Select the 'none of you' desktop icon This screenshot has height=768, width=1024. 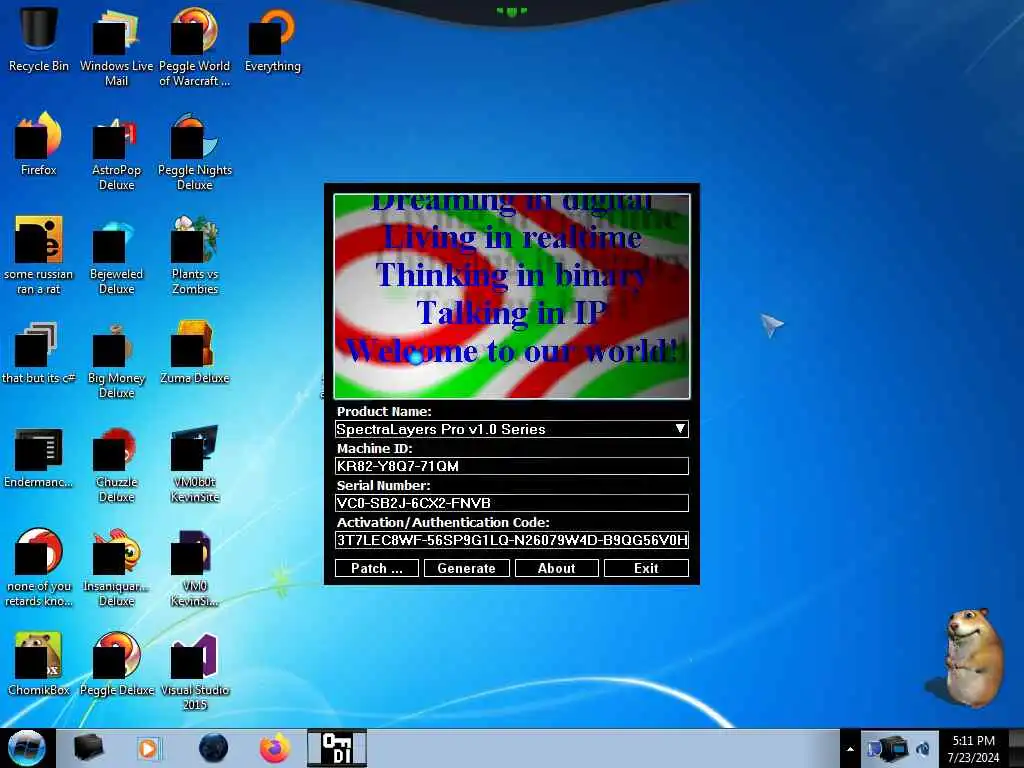point(39,568)
